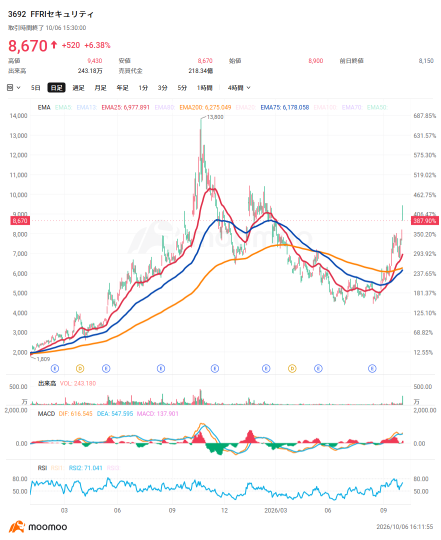Click the MACD indicator label

[46, 414]
